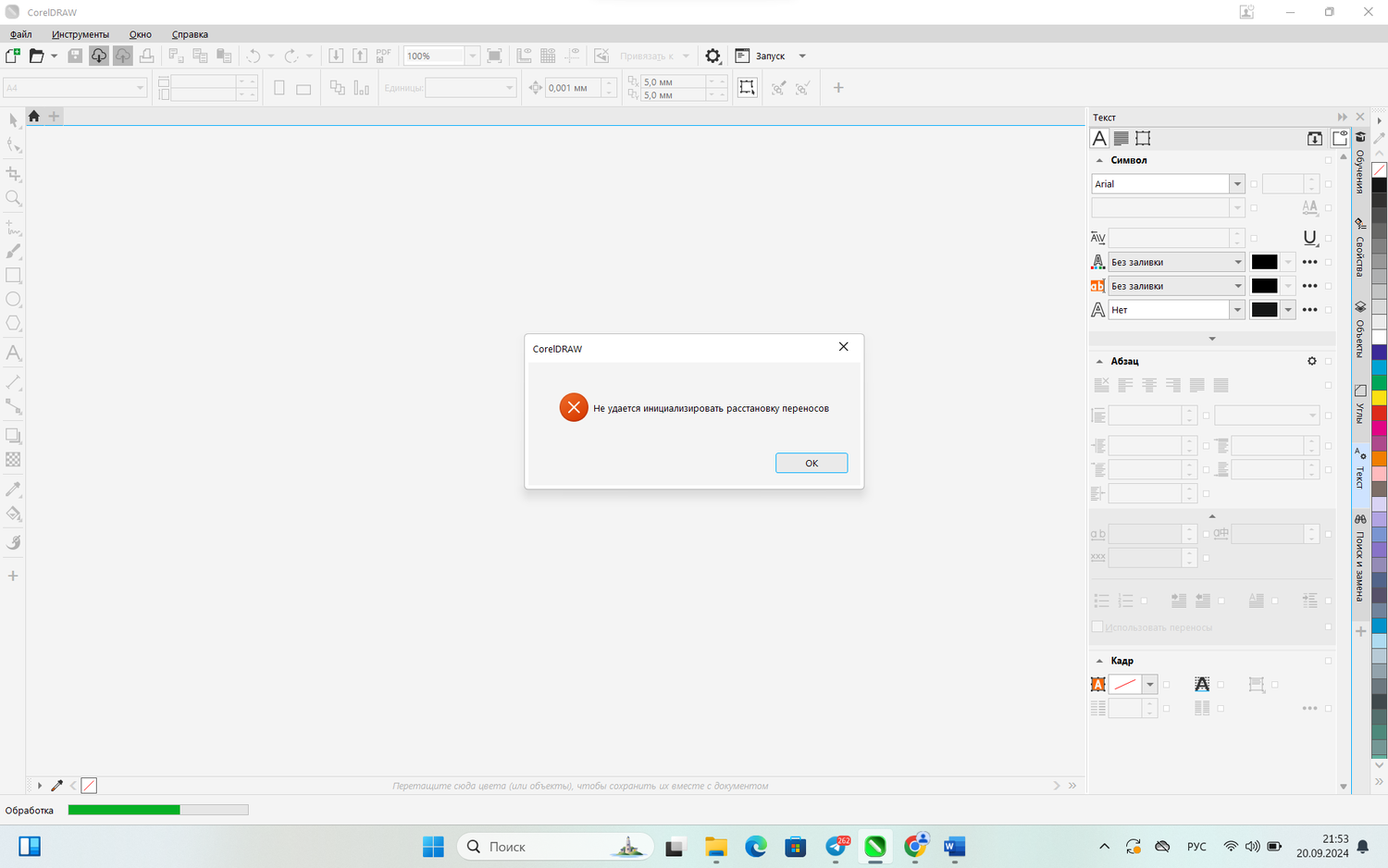The height and width of the screenshot is (868, 1388).
Task: Toggle the checkbox beside the kerning field
Action: click(x=1254, y=238)
